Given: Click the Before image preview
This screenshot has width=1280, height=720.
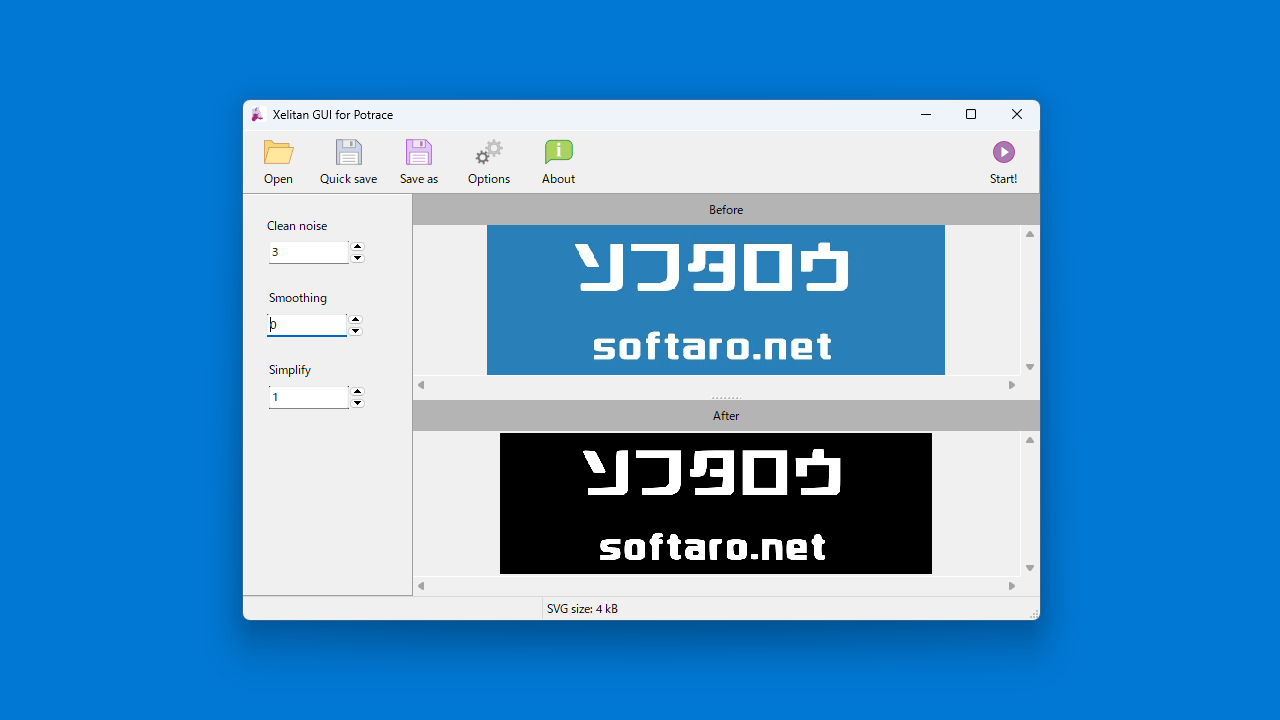Looking at the screenshot, I should pos(716,300).
